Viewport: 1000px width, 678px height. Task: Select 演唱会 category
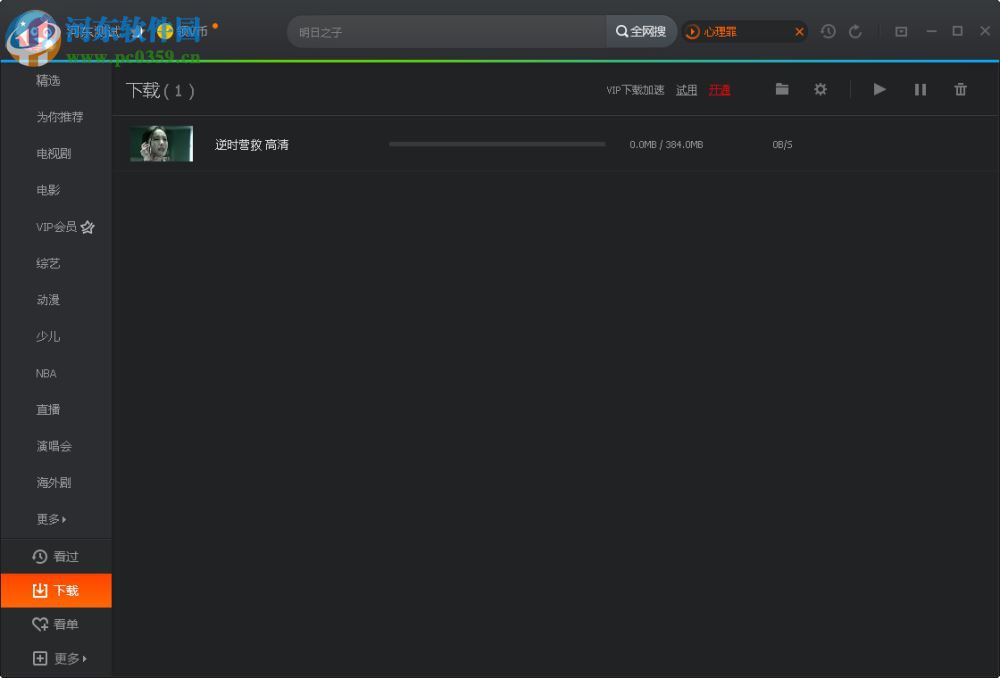(x=54, y=446)
